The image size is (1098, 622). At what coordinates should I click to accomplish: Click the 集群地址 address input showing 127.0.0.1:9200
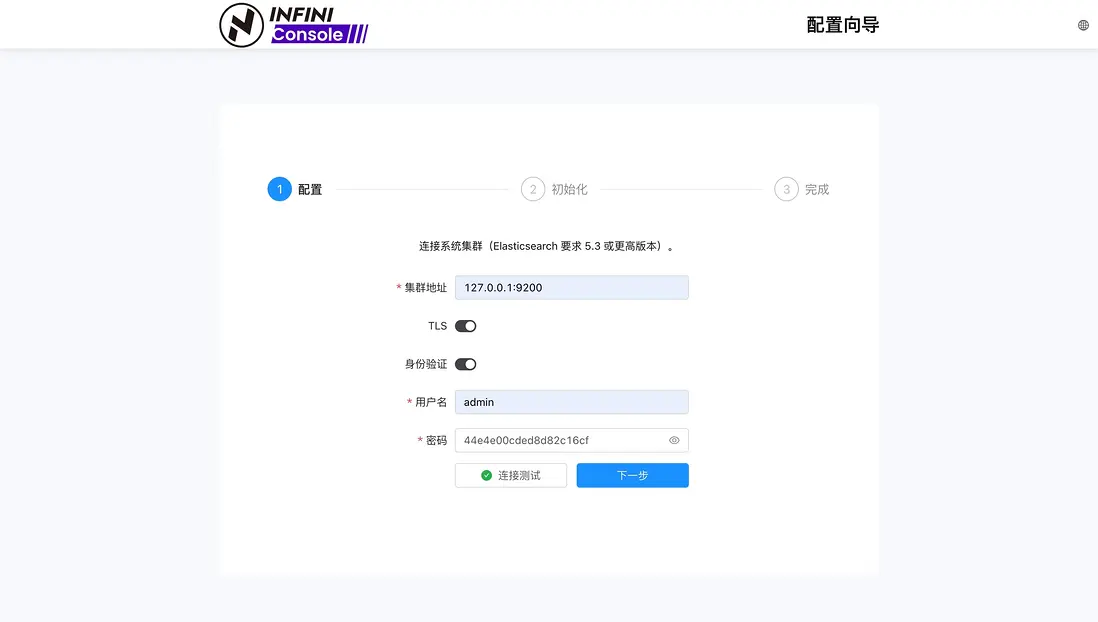click(x=571, y=287)
